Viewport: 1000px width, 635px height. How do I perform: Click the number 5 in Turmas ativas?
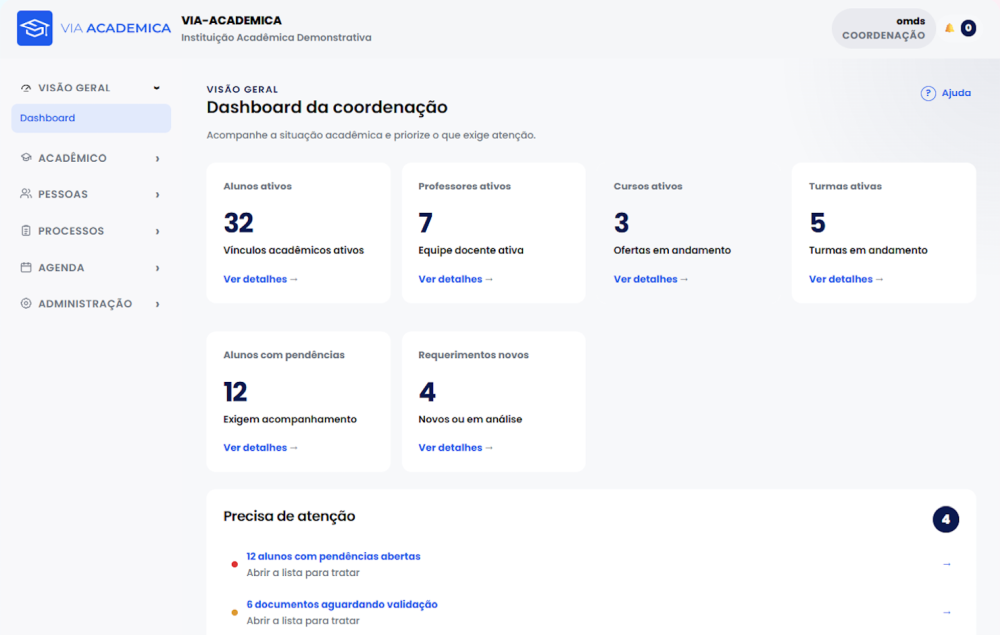(817, 223)
